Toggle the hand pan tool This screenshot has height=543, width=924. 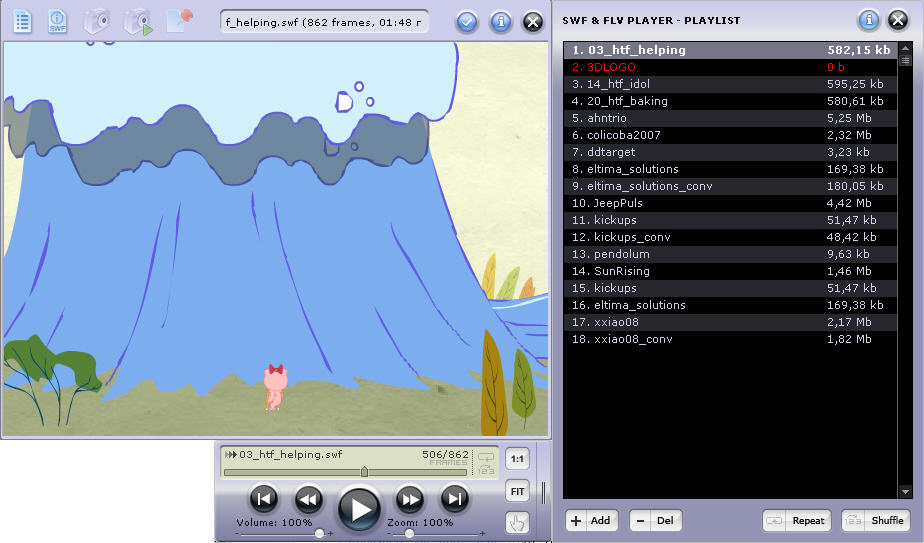pos(517,522)
